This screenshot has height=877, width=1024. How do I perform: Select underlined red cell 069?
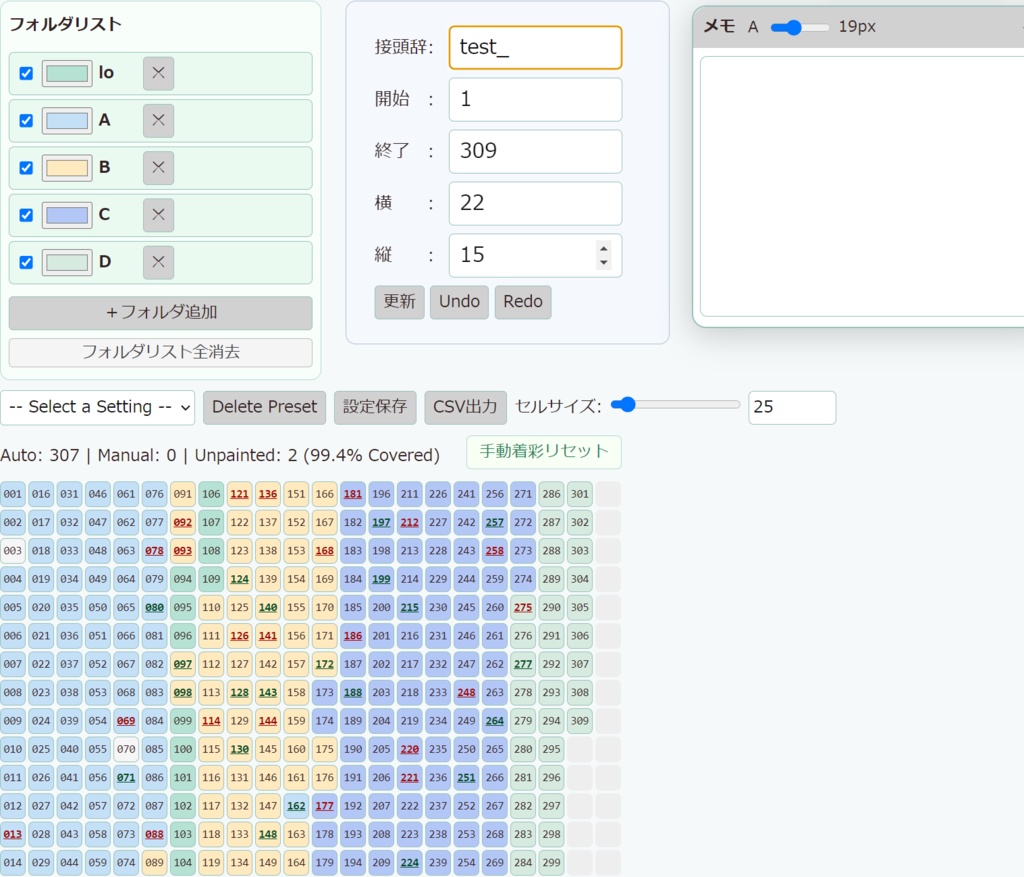click(x=126, y=721)
